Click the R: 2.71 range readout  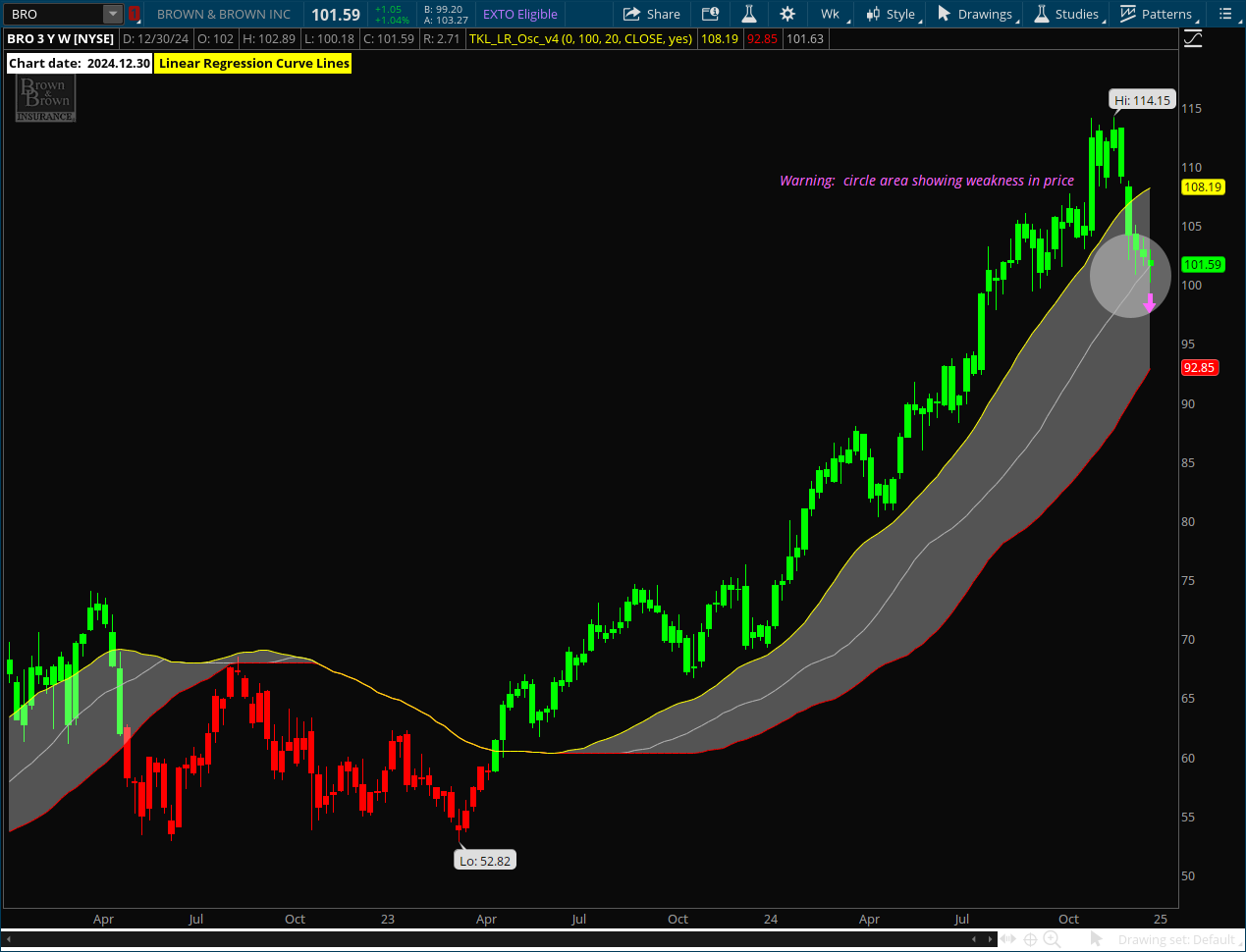[x=442, y=38]
